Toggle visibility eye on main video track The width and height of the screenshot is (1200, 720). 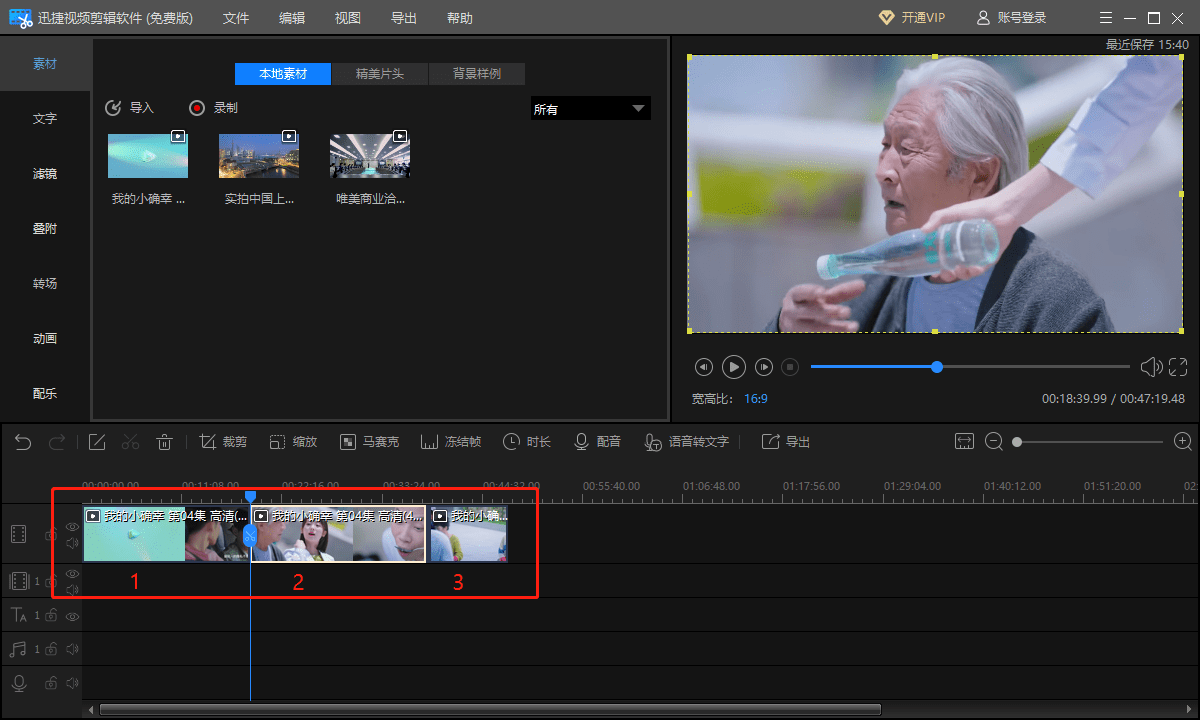tap(72, 526)
